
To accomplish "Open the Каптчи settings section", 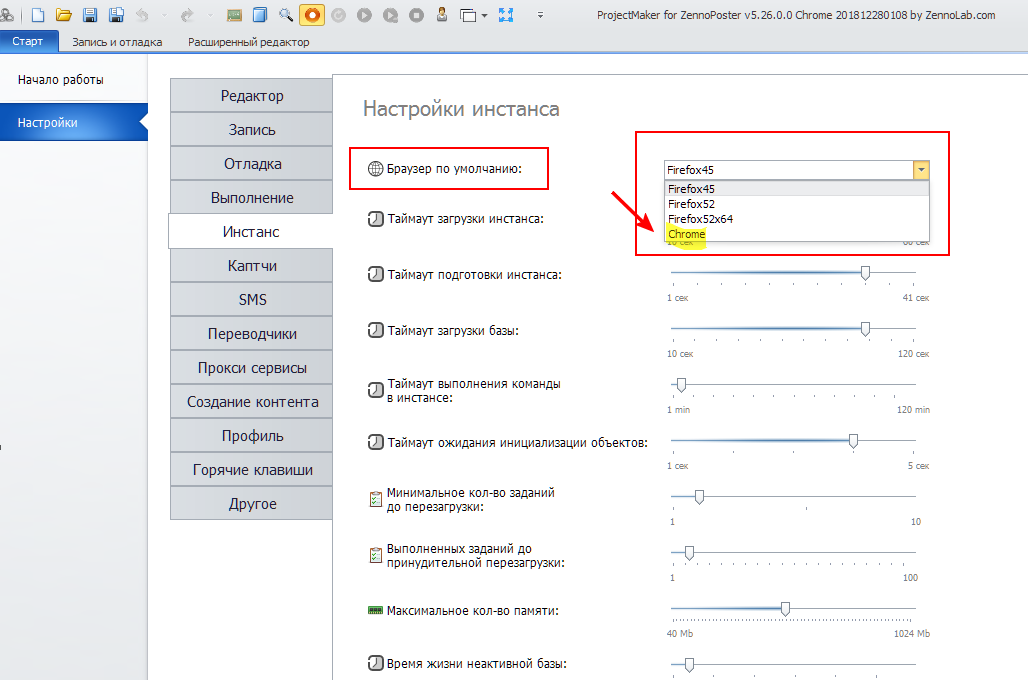I will [252, 266].
